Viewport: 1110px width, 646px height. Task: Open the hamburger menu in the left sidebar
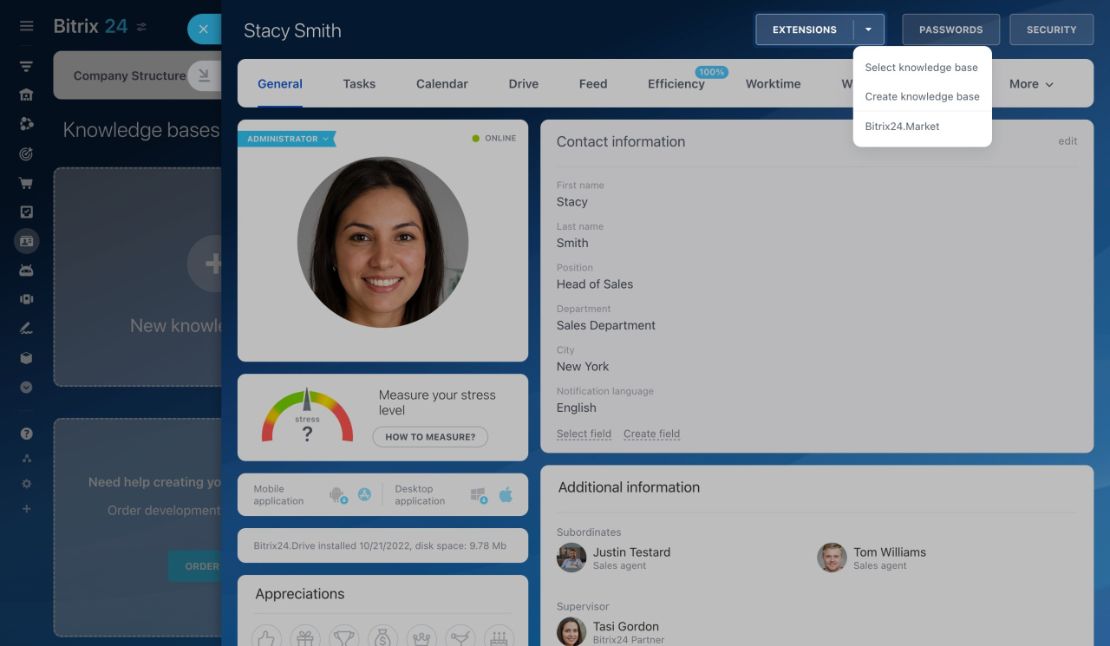tap(26, 26)
